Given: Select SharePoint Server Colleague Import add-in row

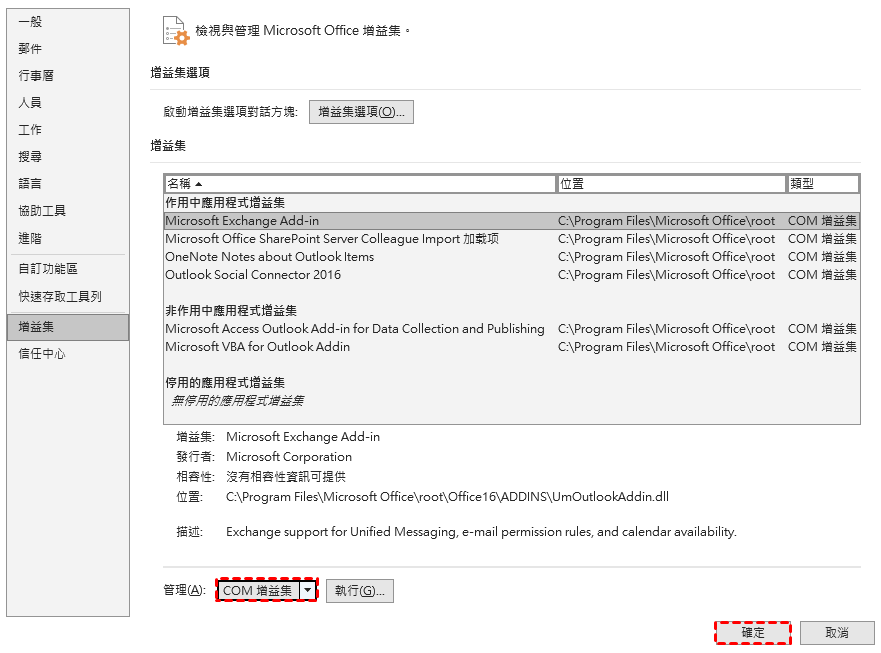Looking at the screenshot, I should click(511, 239).
